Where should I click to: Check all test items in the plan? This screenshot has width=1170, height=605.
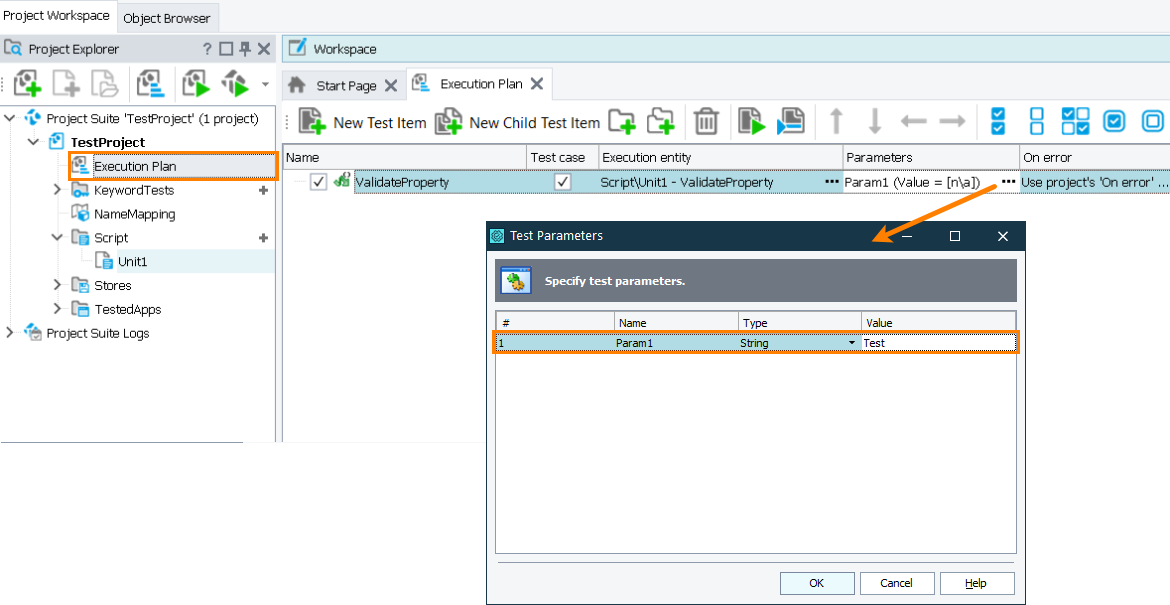[x=997, y=121]
